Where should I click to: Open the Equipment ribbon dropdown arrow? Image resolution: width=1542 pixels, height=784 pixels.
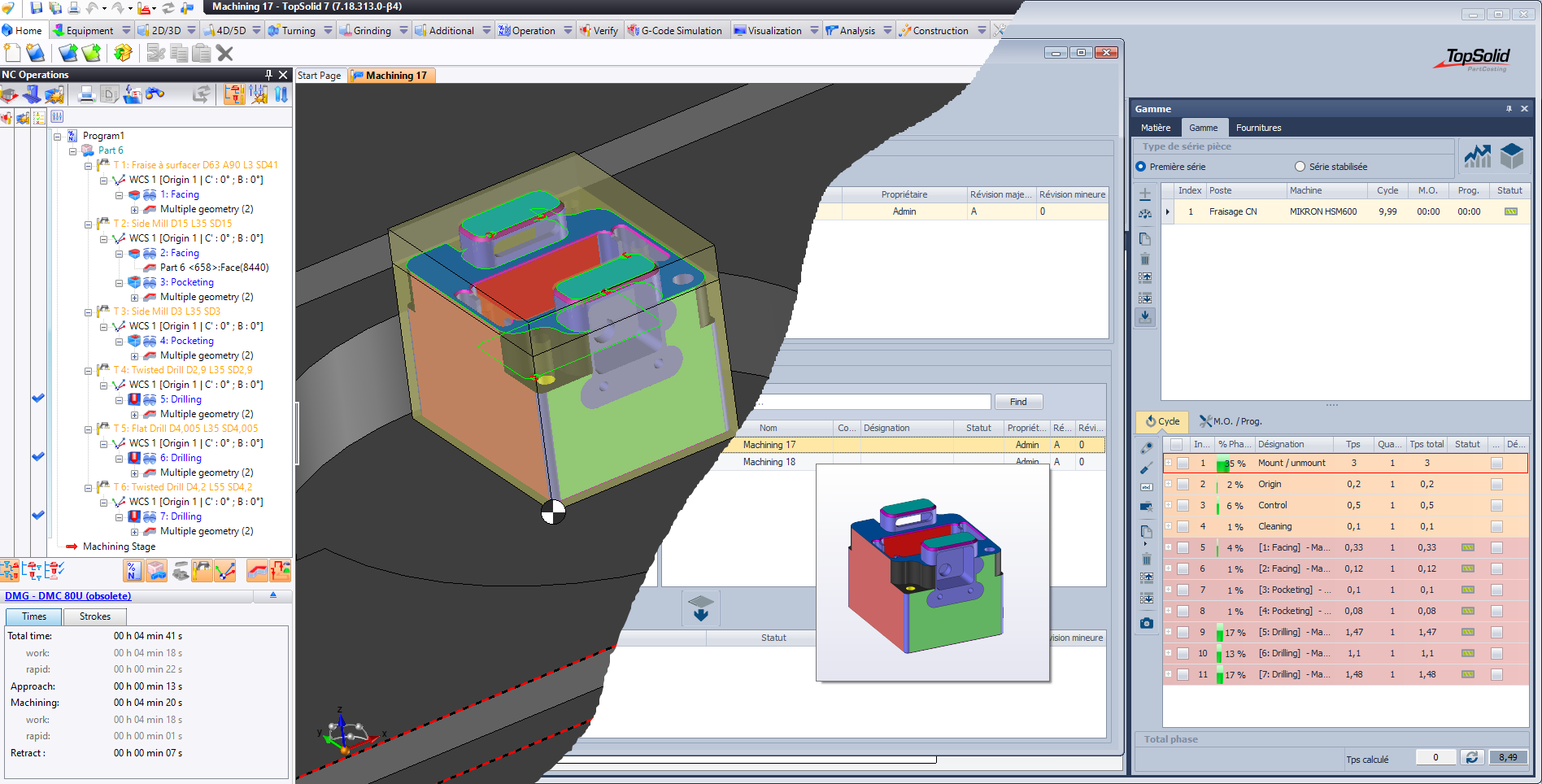126,30
